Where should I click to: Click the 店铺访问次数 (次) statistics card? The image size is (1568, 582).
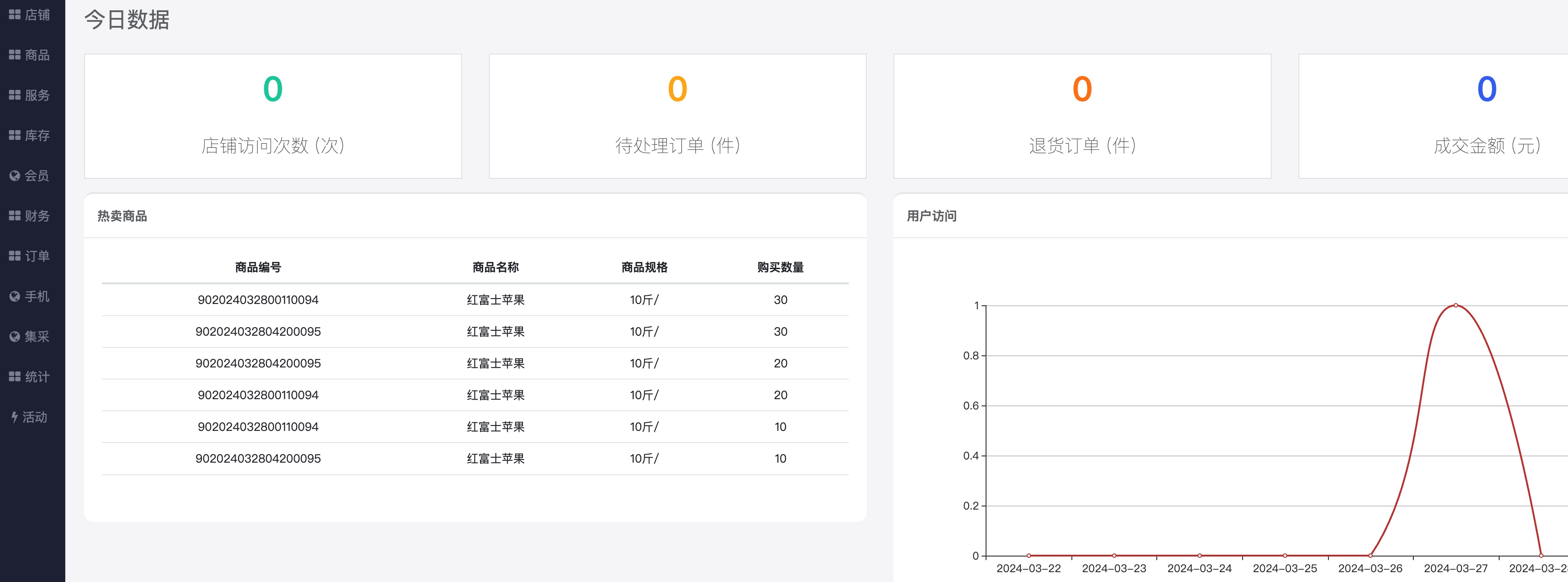click(273, 116)
